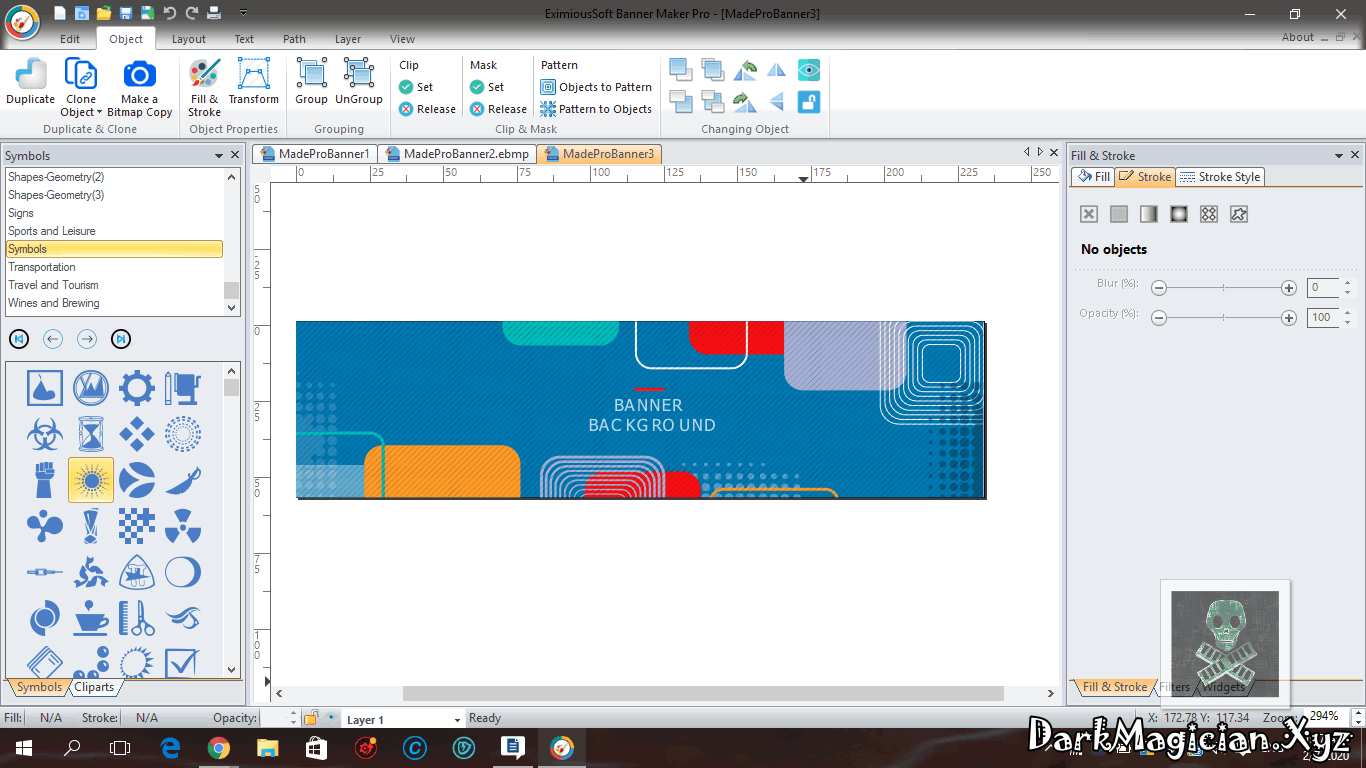Go to first symbols page button
Viewport: 1366px width, 768px height.
[19, 339]
